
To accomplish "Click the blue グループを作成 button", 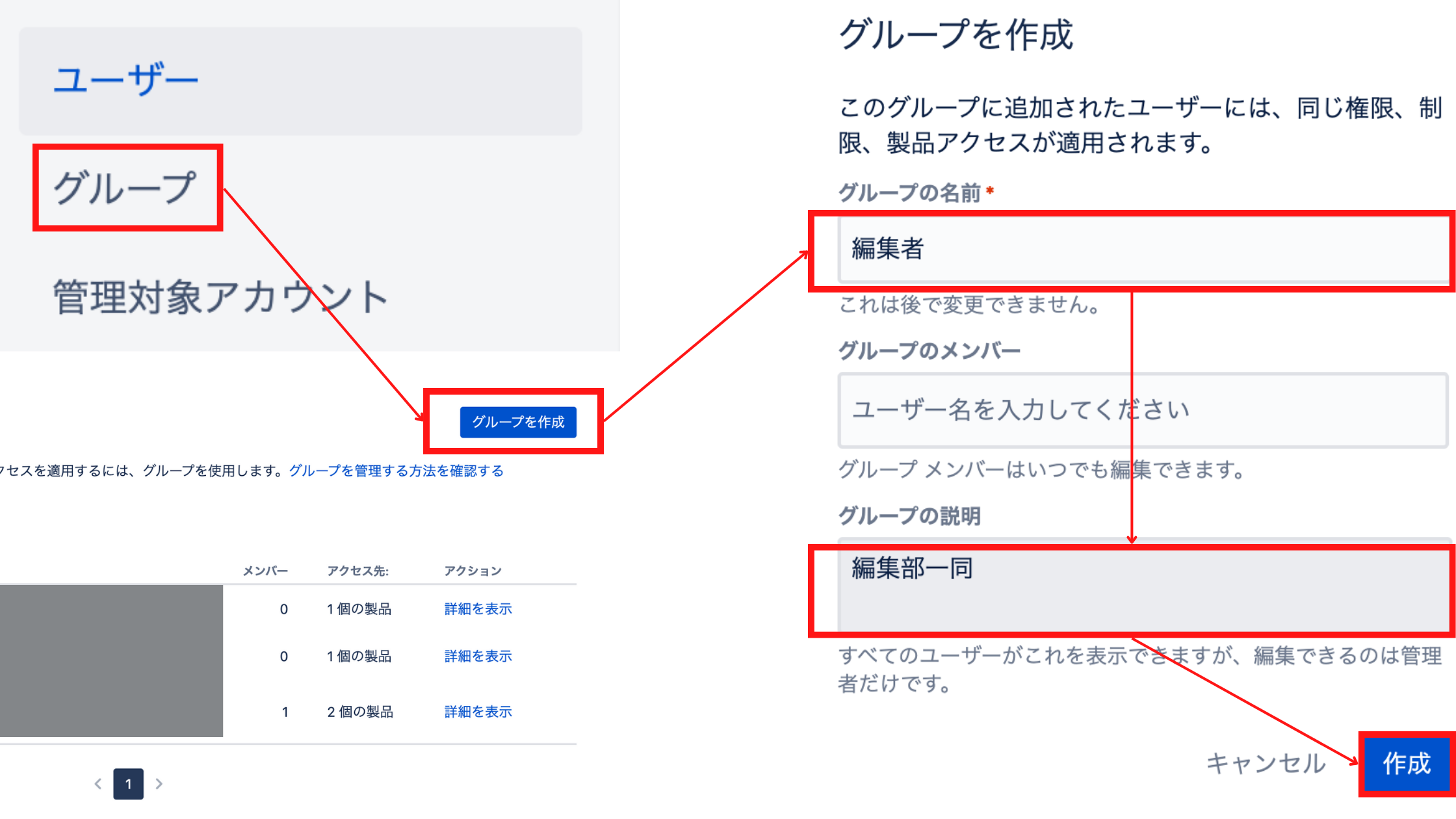I will click(x=518, y=422).
